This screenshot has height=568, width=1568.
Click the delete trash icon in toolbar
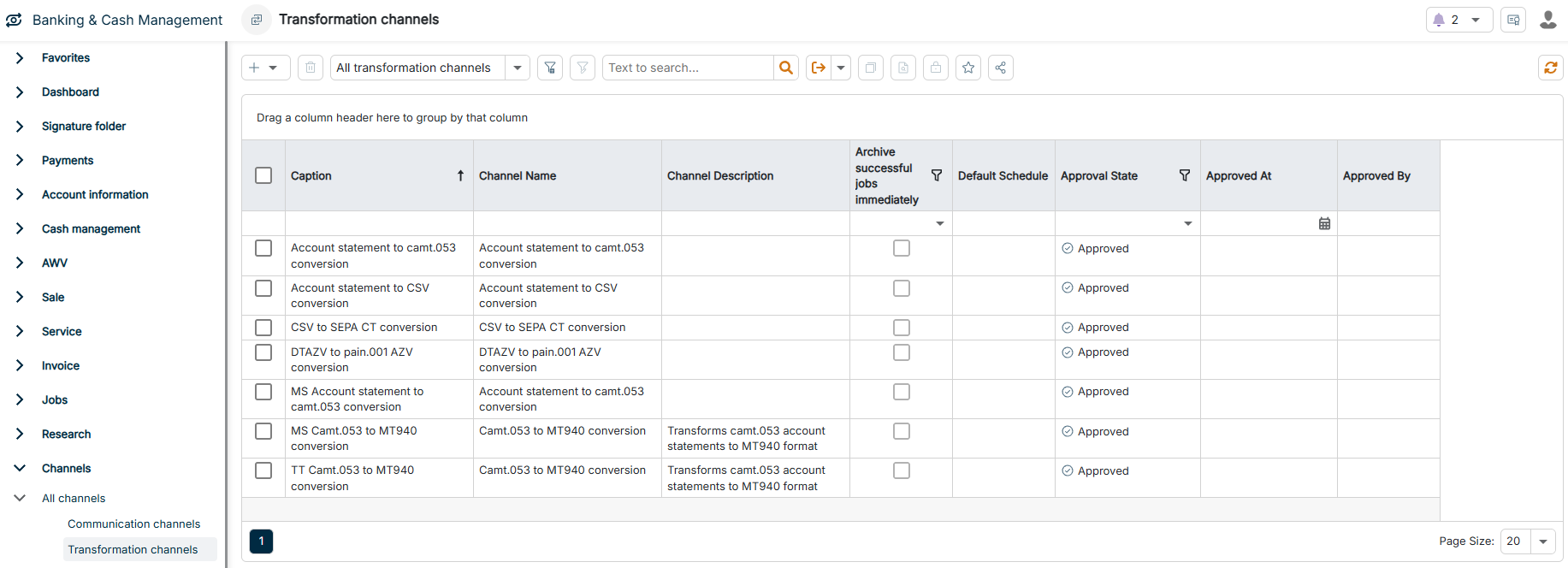pos(311,68)
